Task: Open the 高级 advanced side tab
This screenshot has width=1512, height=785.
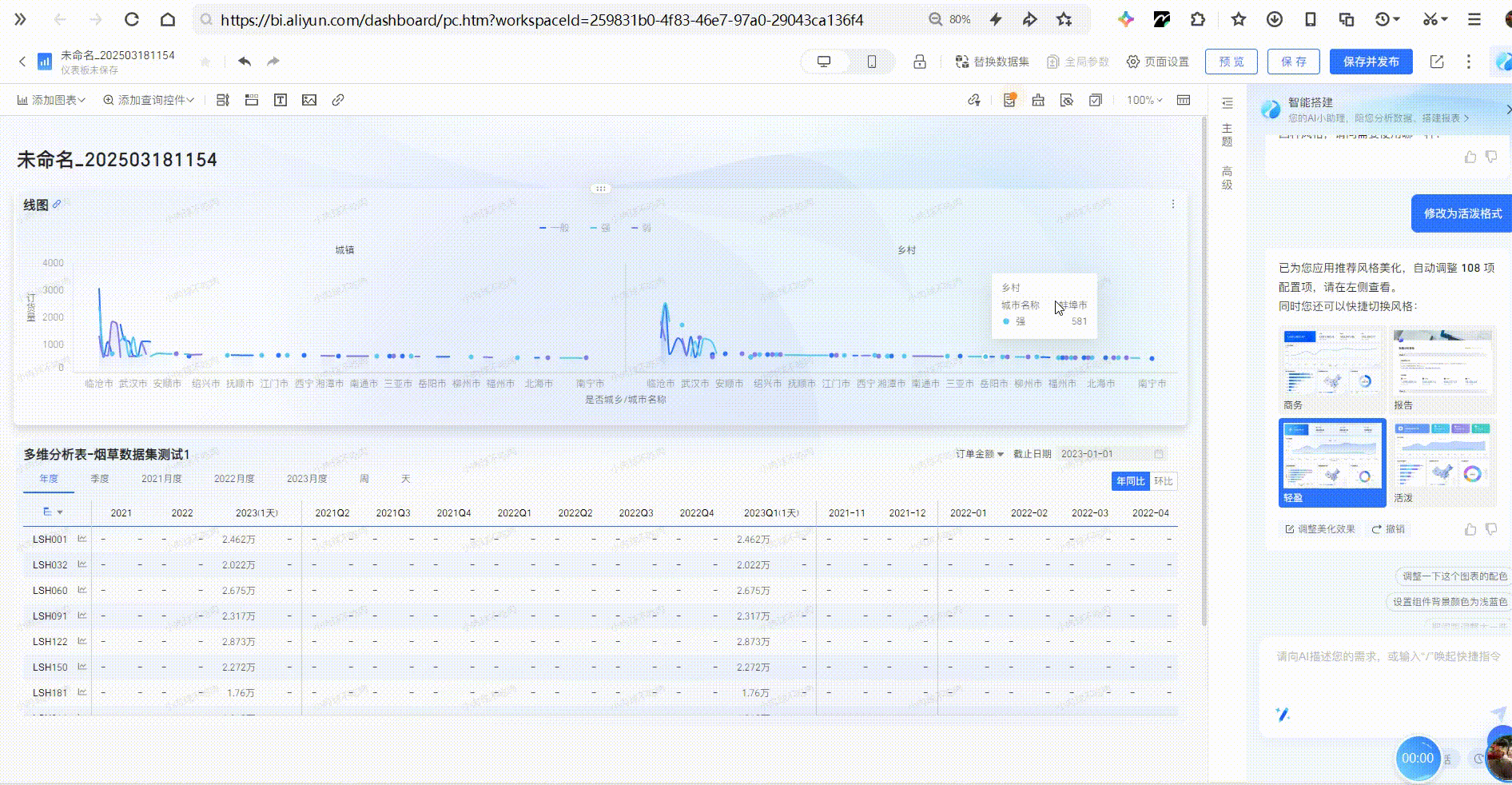Action: (x=1228, y=177)
